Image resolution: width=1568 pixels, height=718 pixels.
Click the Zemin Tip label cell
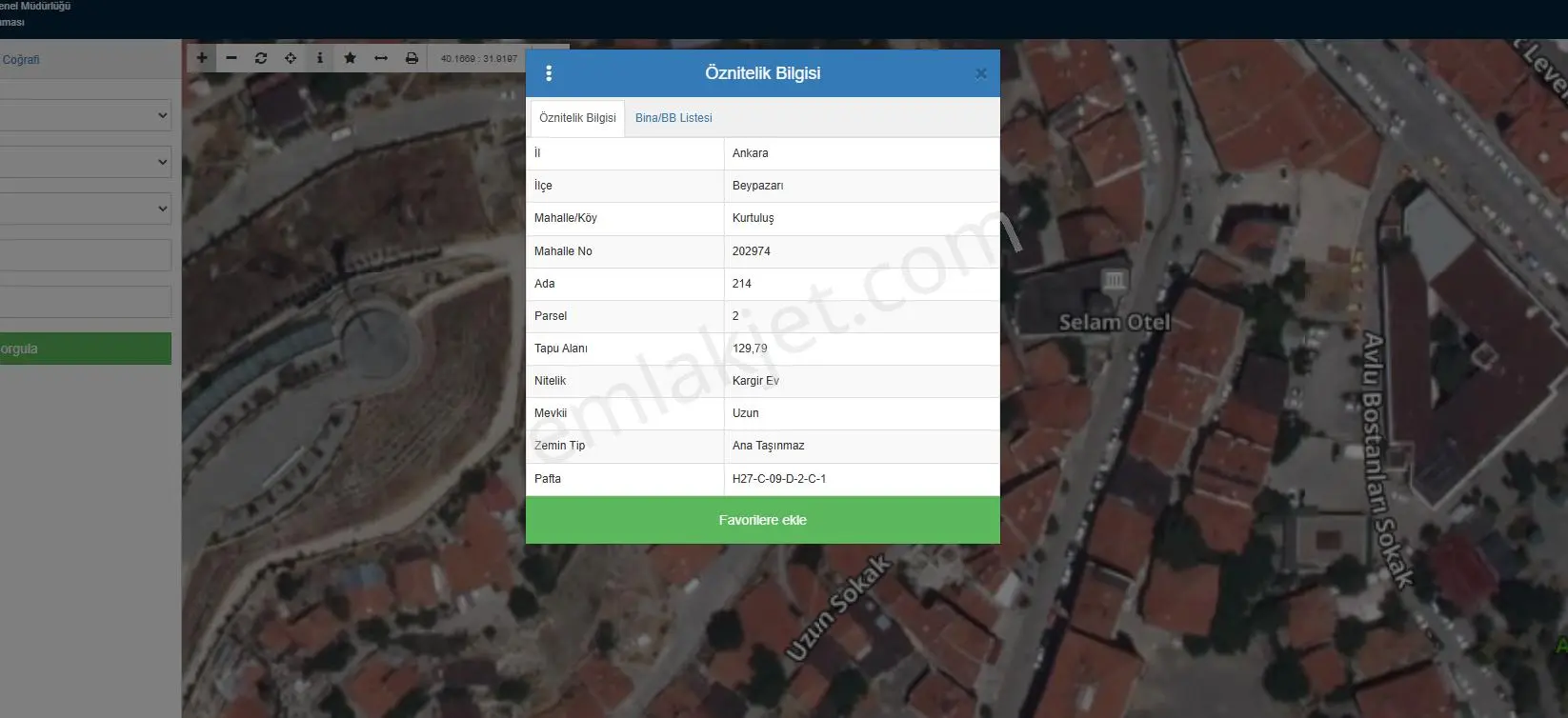(625, 446)
